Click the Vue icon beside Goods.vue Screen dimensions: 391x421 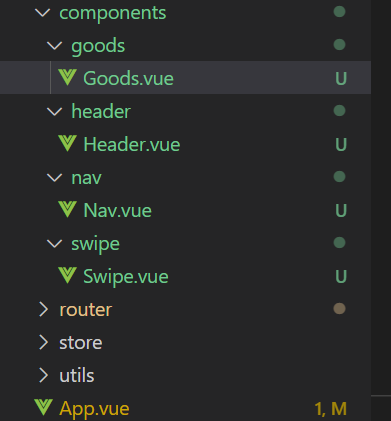point(68,77)
